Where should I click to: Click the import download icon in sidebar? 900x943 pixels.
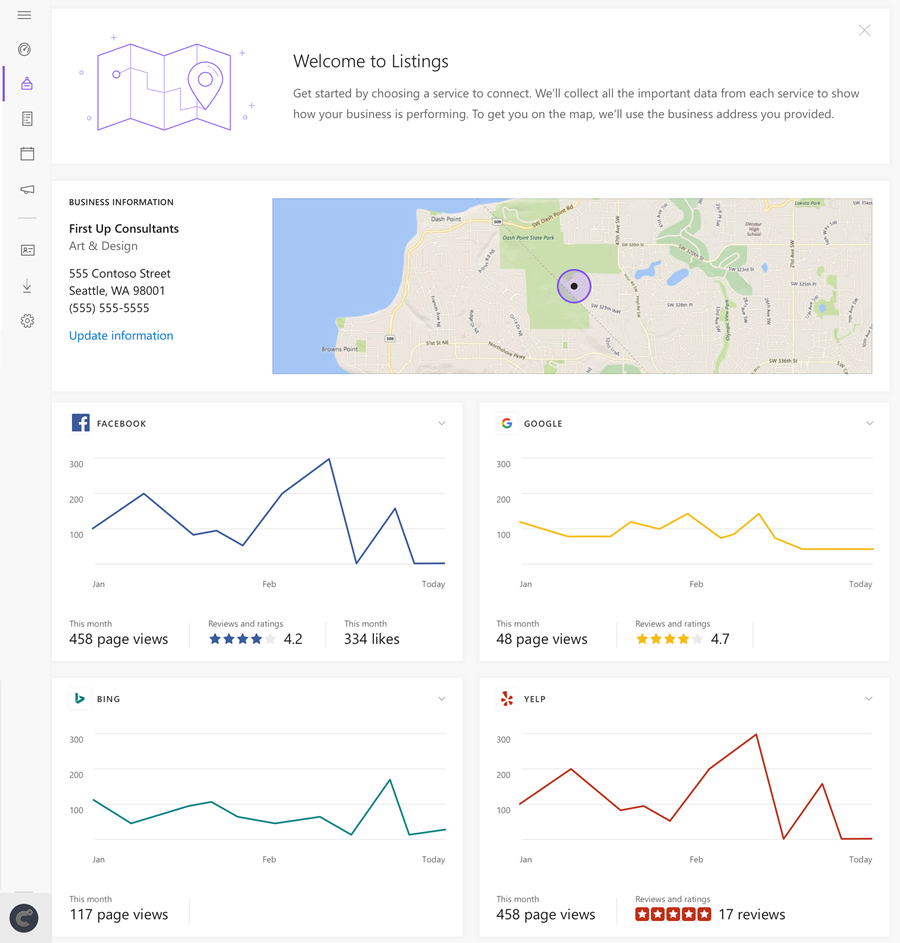[26, 285]
